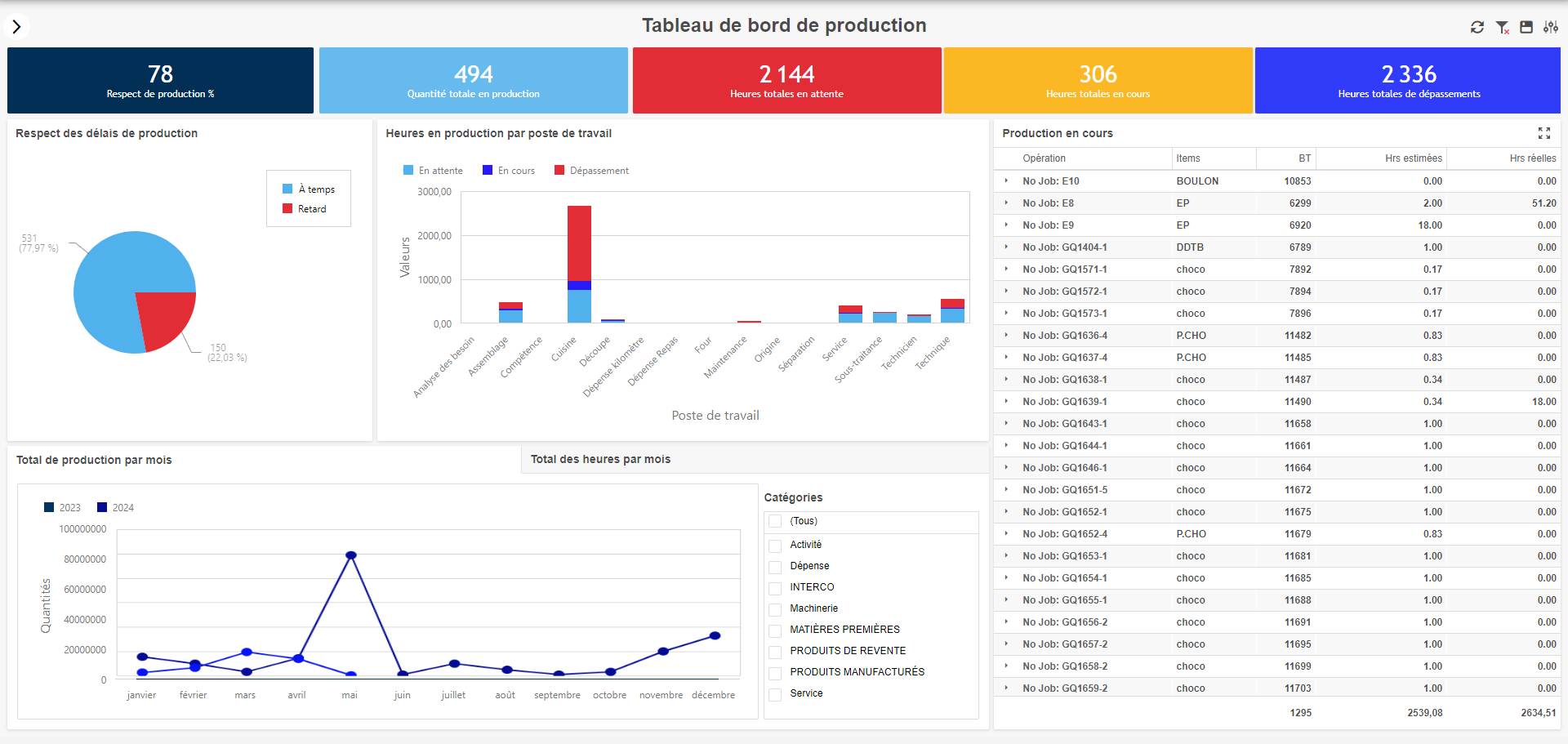1568x744 pixels.
Task: Click the BOULON item cell
Action: tap(1197, 181)
